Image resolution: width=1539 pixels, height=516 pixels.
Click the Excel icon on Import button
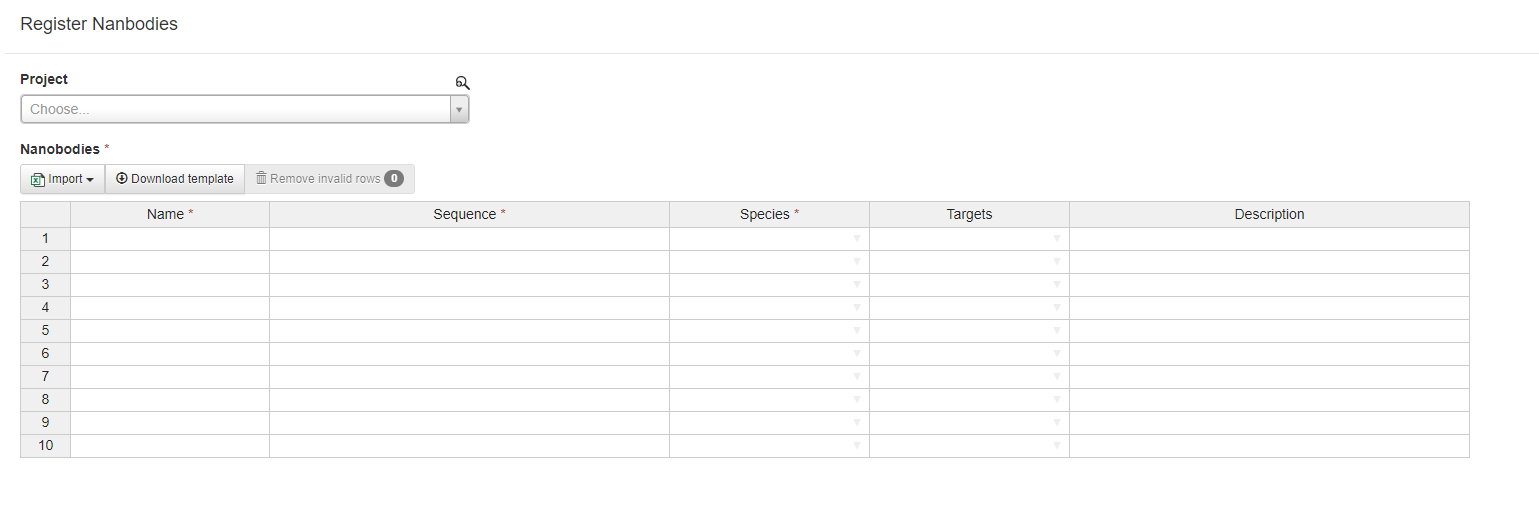pos(38,180)
